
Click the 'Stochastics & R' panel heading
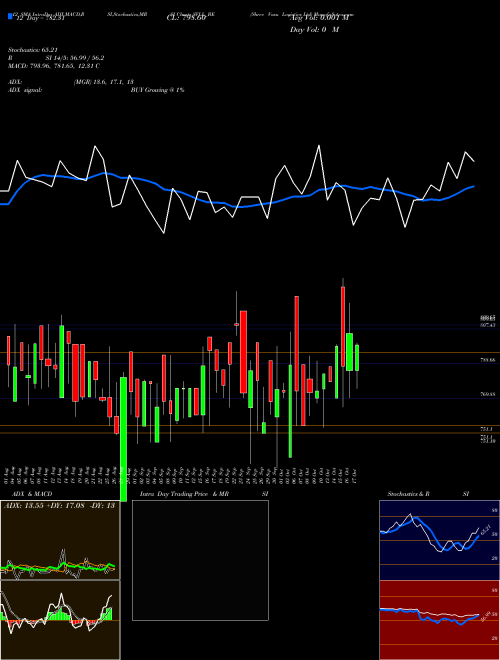click(x=409, y=494)
